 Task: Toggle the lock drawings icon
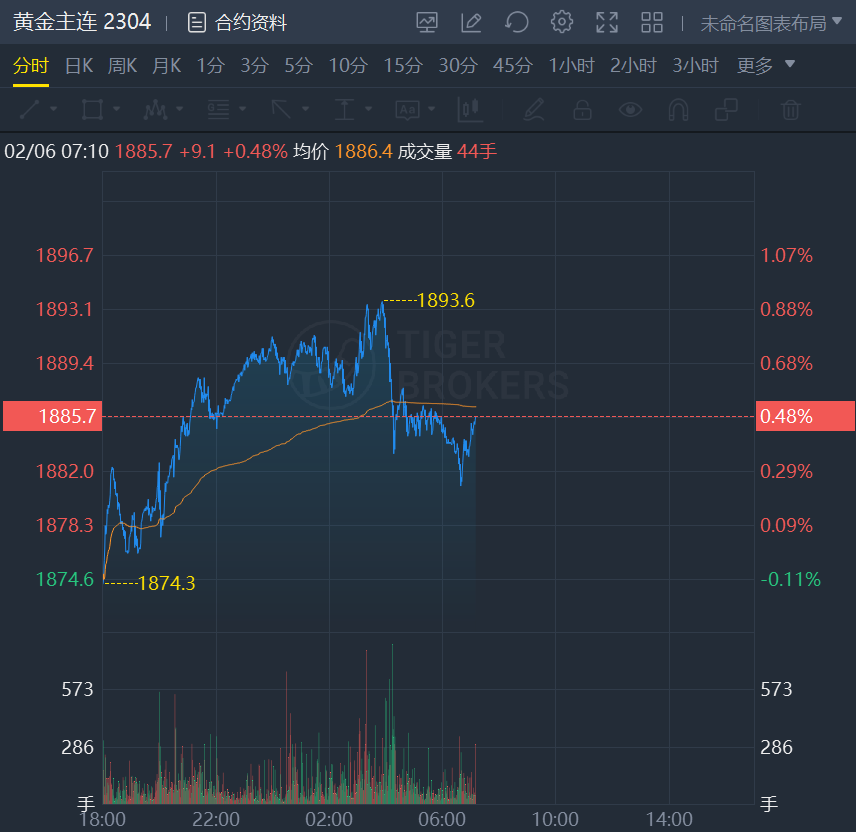582,109
